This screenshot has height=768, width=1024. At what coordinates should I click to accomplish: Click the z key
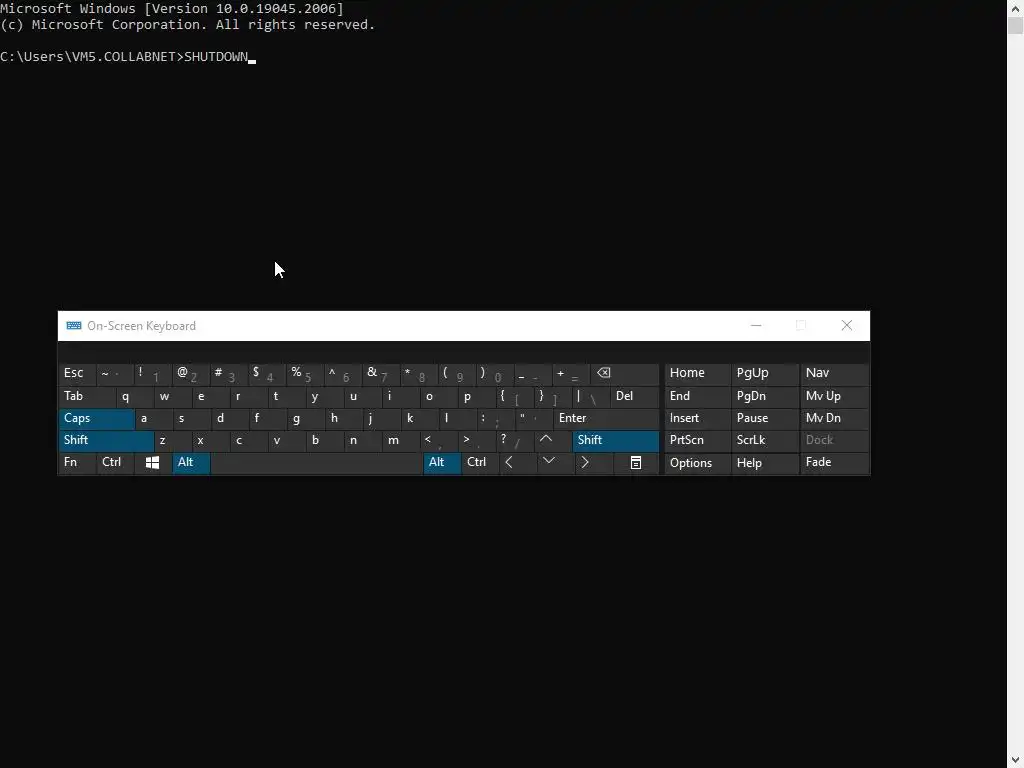click(x=173, y=441)
